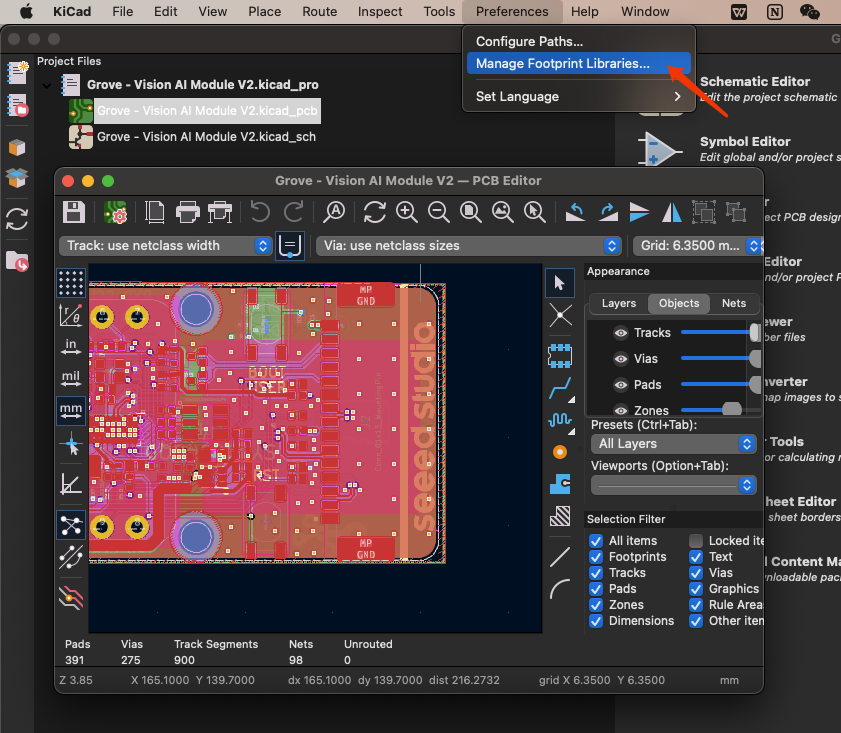
Task: Open the All Layers presets dropdown
Action: (674, 444)
